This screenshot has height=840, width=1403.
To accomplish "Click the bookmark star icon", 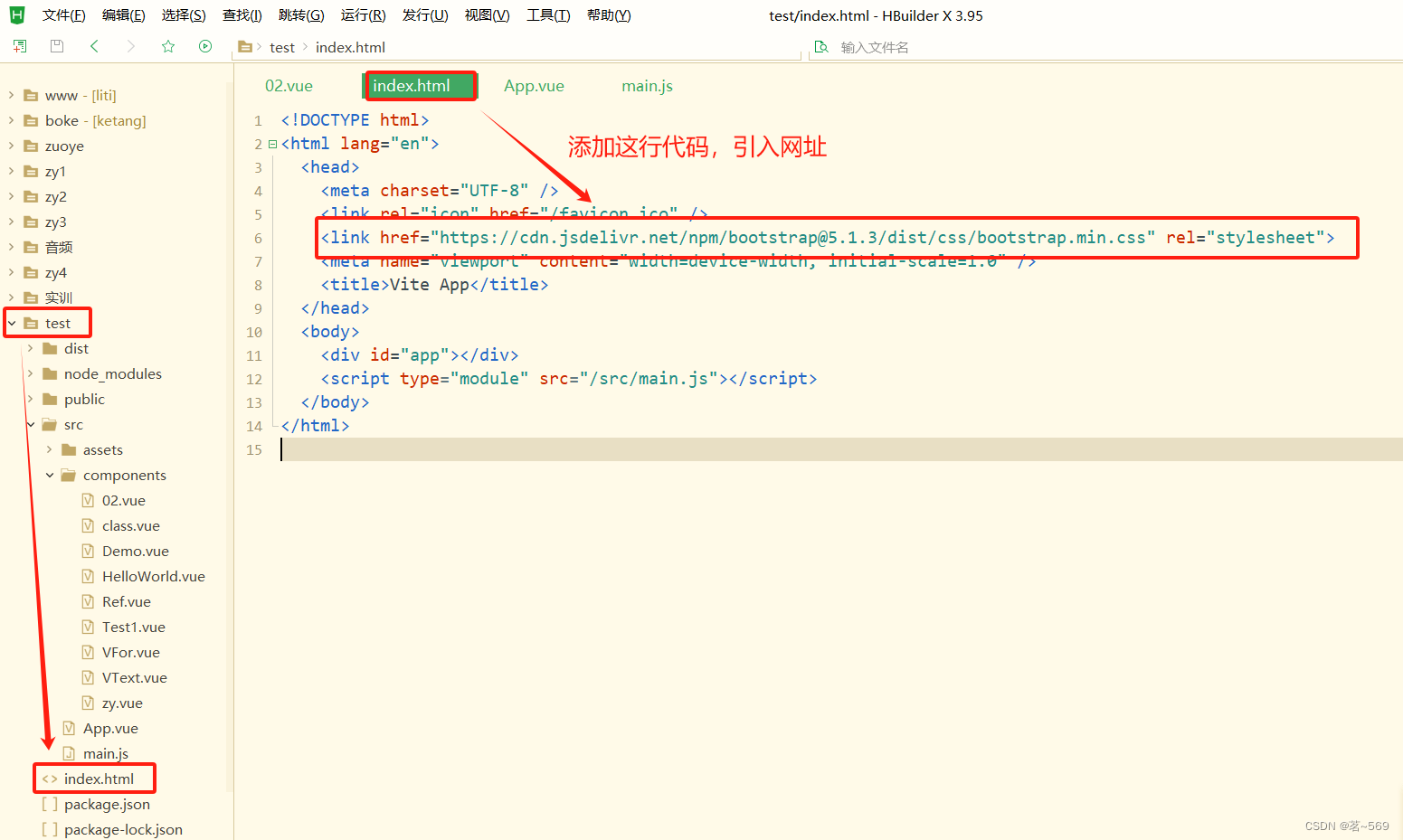I will click(x=168, y=46).
